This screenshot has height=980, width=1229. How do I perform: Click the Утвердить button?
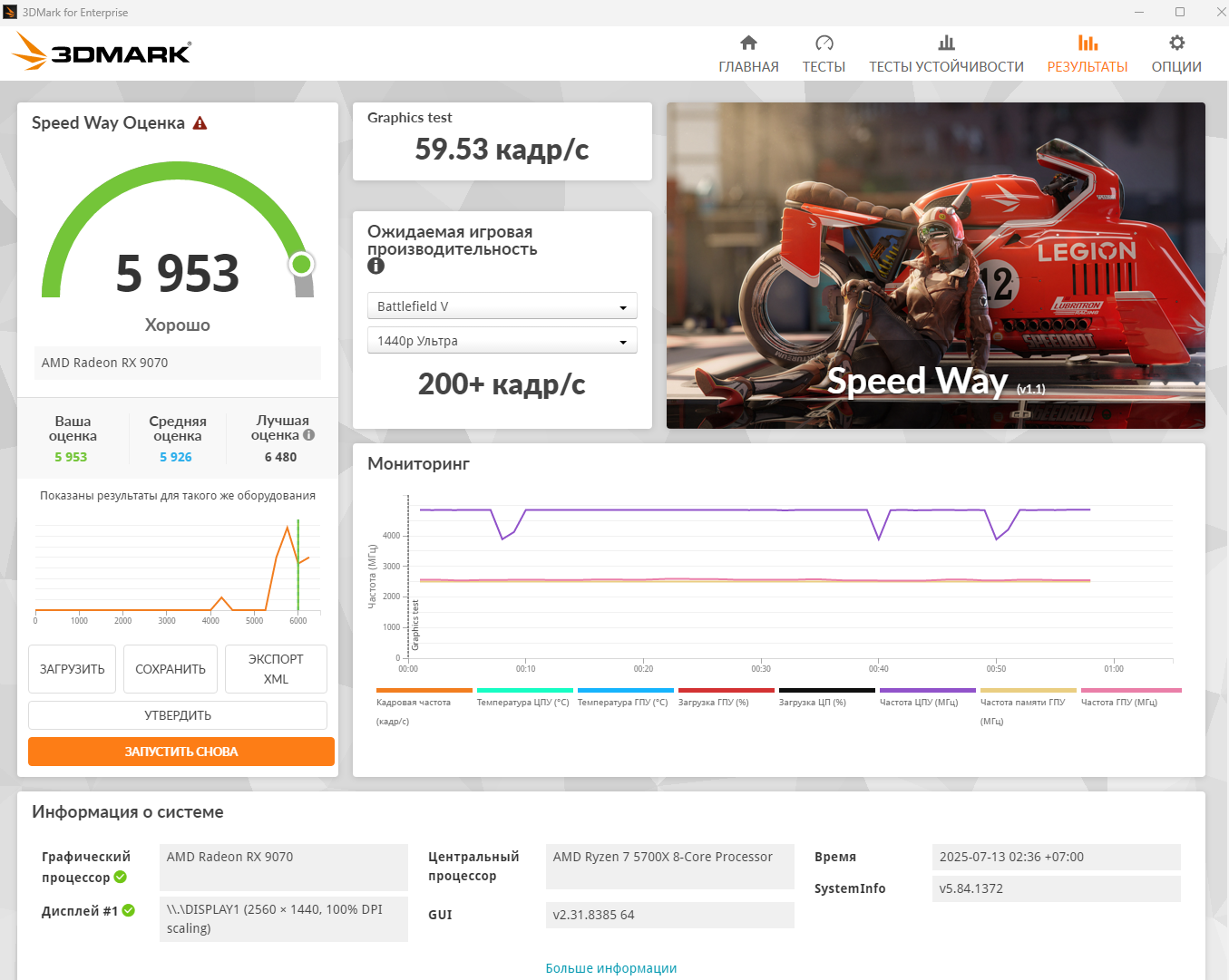pos(178,715)
